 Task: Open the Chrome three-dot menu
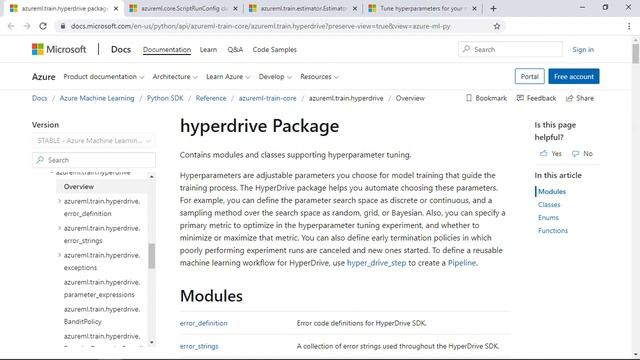[629, 26]
